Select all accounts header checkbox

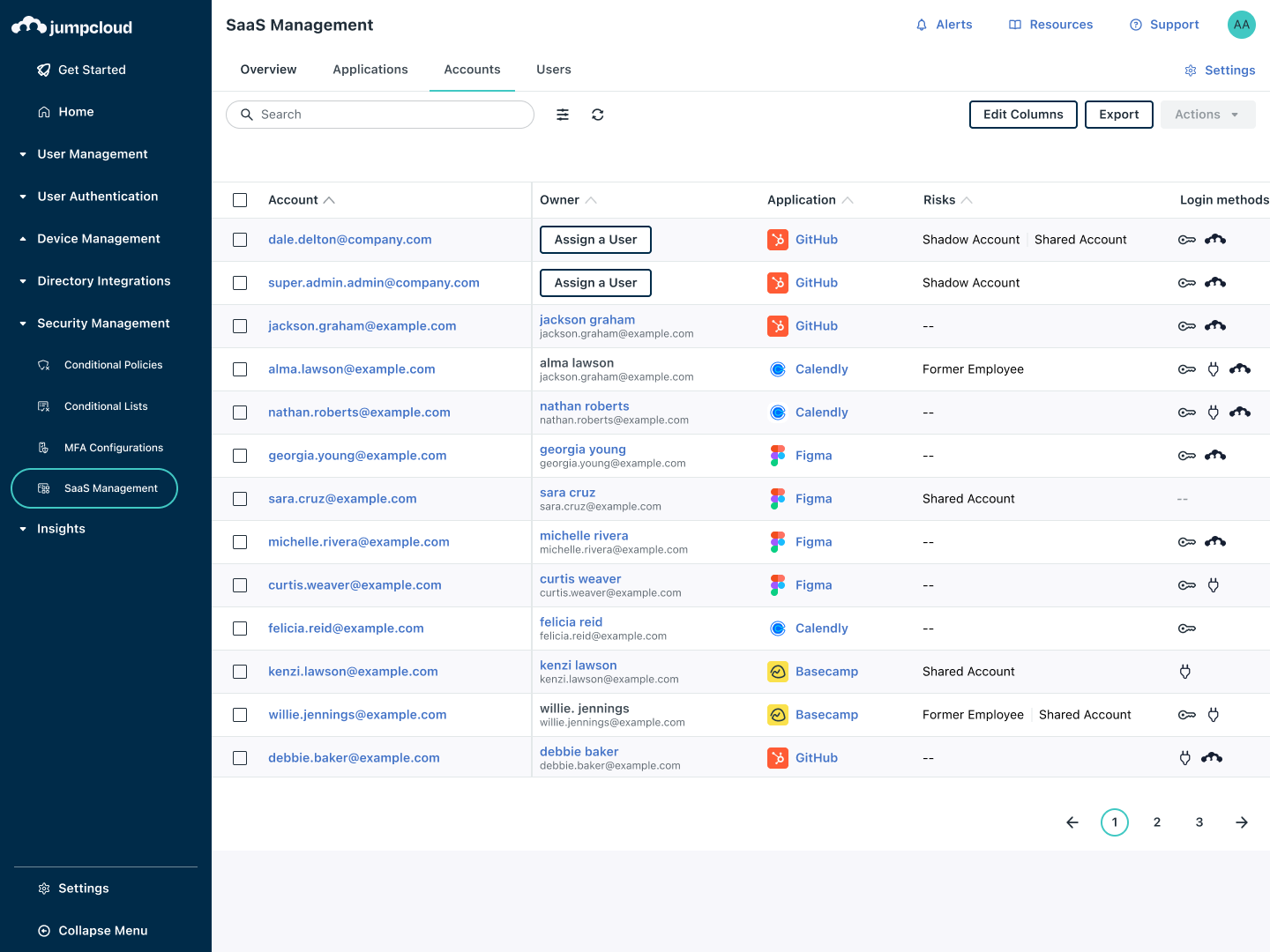pos(240,200)
